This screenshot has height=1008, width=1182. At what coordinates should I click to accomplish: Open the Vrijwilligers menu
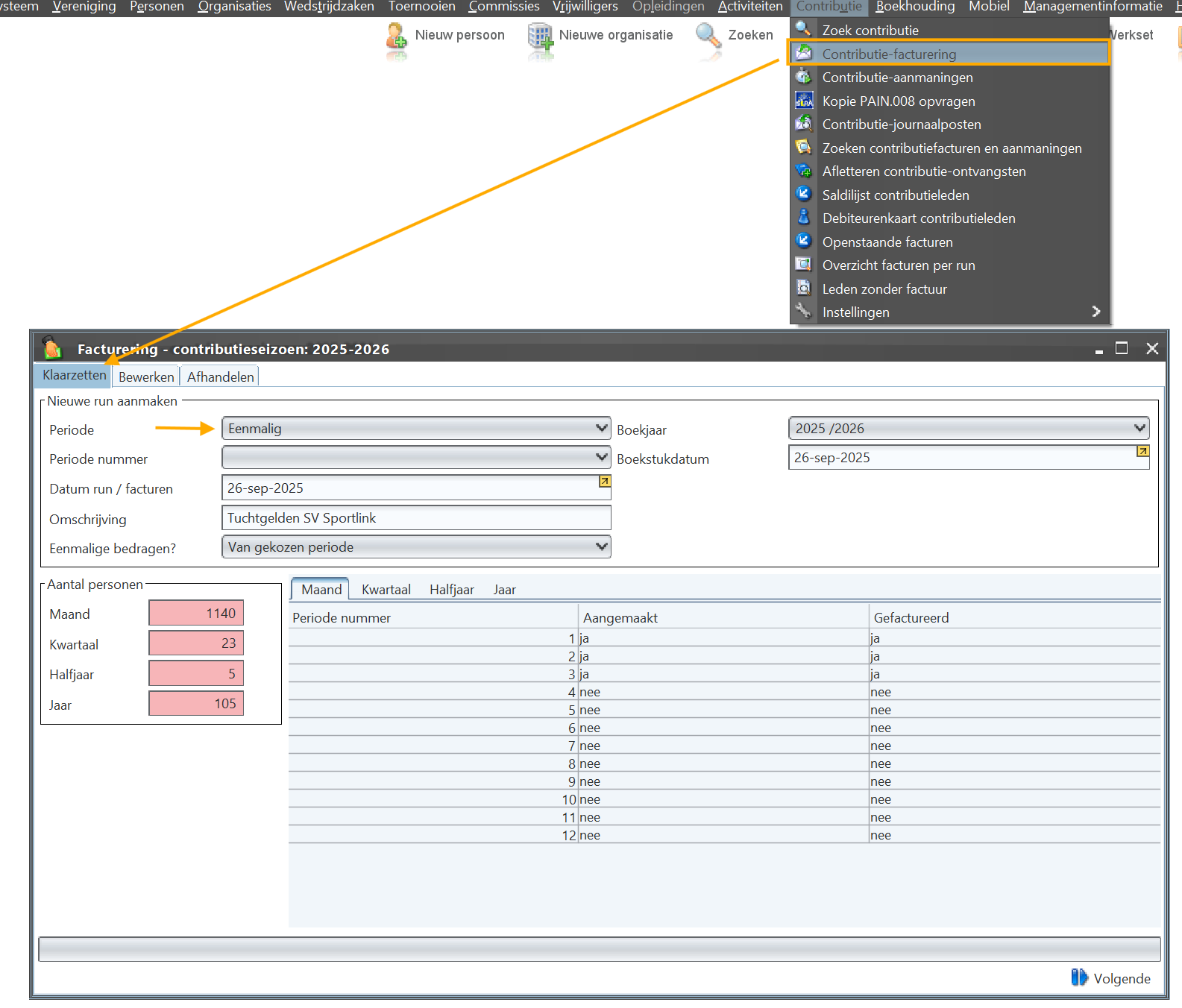[x=585, y=7]
